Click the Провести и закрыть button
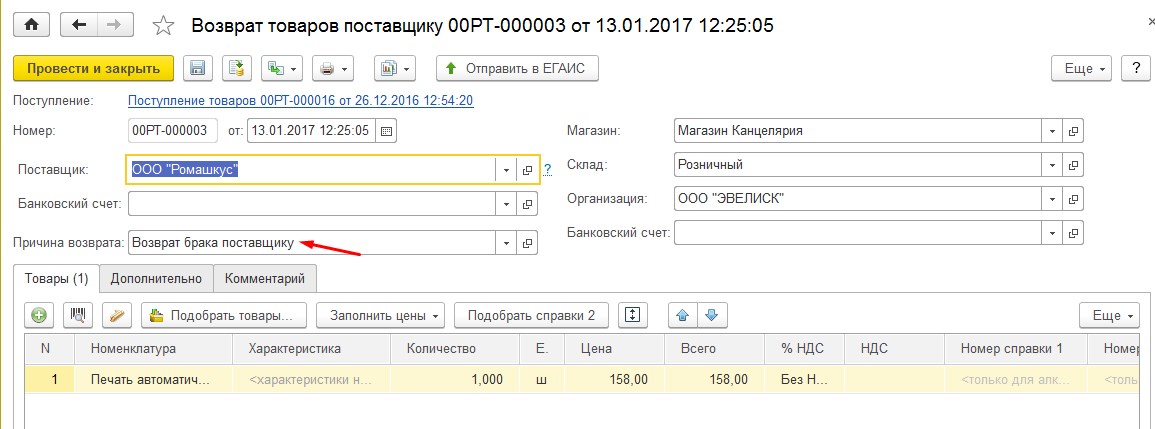This screenshot has width=1155, height=429. pyautogui.click(x=93, y=68)
